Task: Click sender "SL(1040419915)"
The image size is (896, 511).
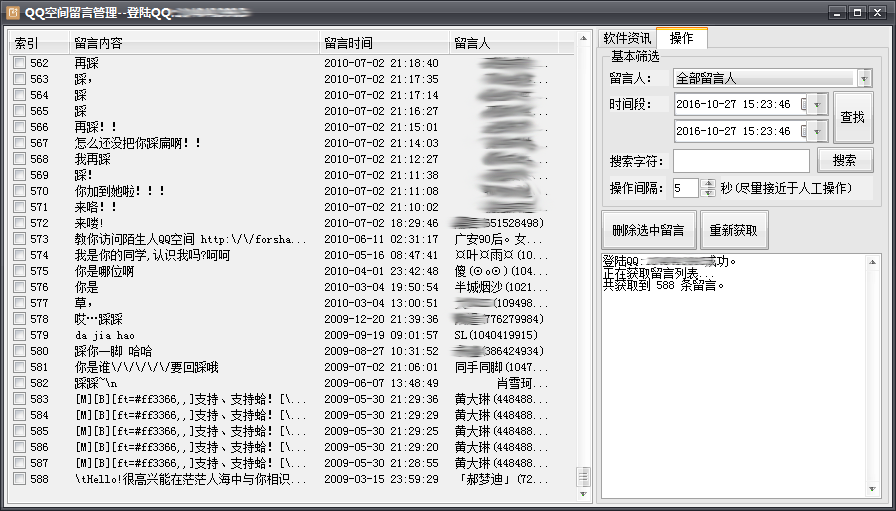Action: click(496, 335)
